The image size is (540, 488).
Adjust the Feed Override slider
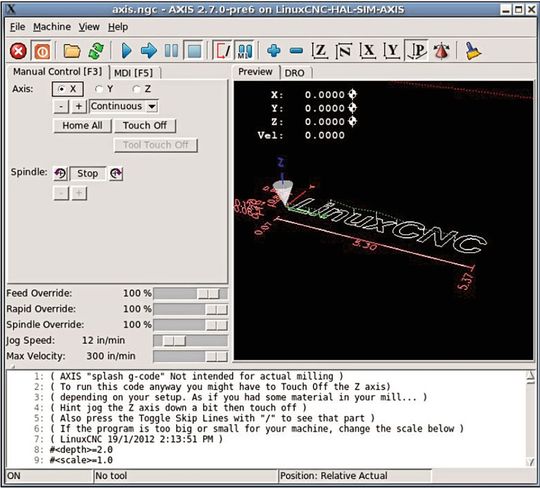tap(190, 293)
